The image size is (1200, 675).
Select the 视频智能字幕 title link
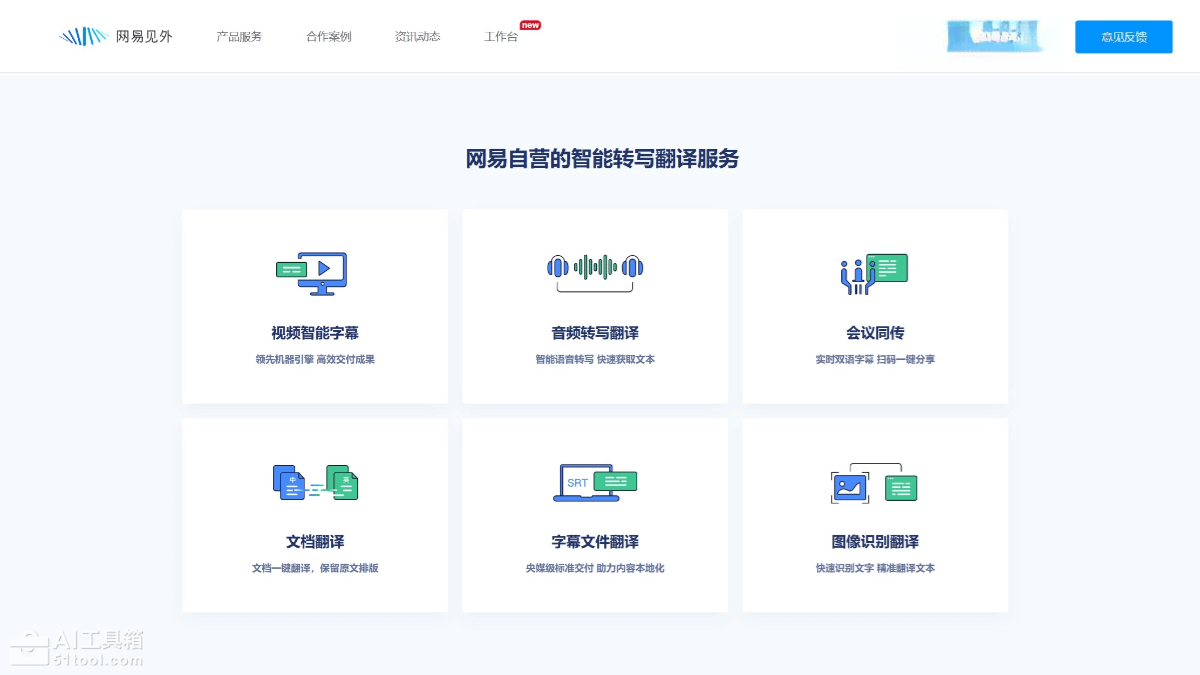(x=315, y=333)
